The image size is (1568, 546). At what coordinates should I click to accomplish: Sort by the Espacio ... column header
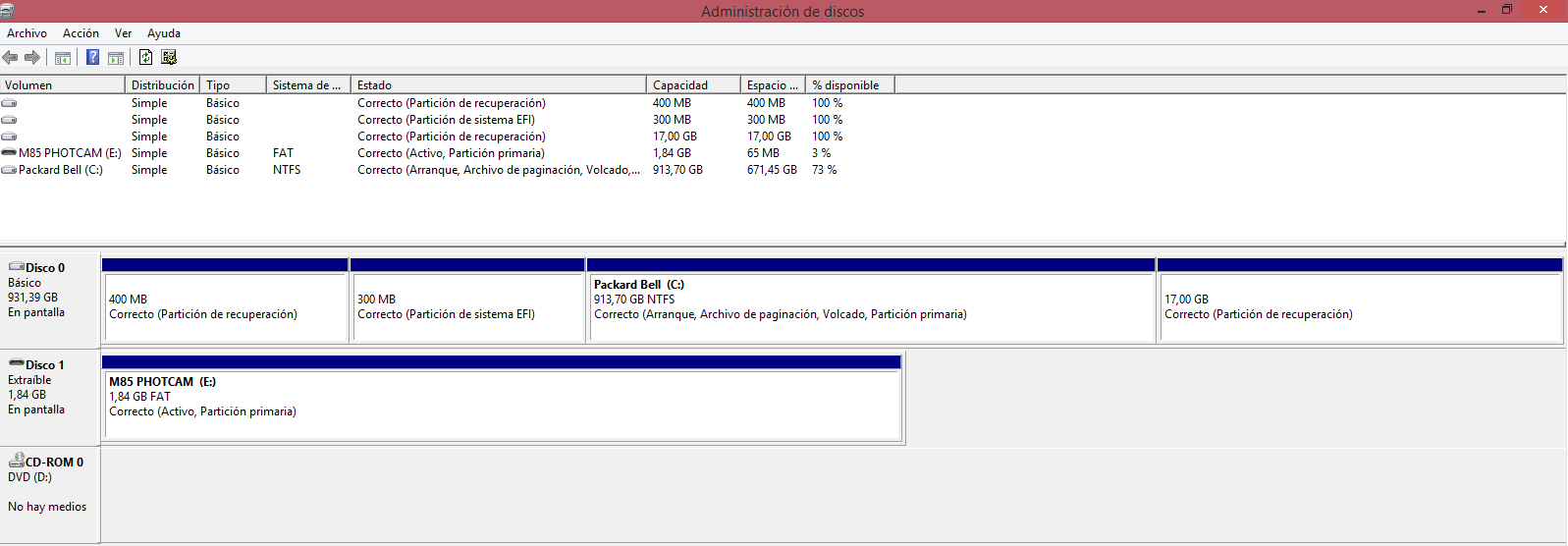tap(773, 84)
